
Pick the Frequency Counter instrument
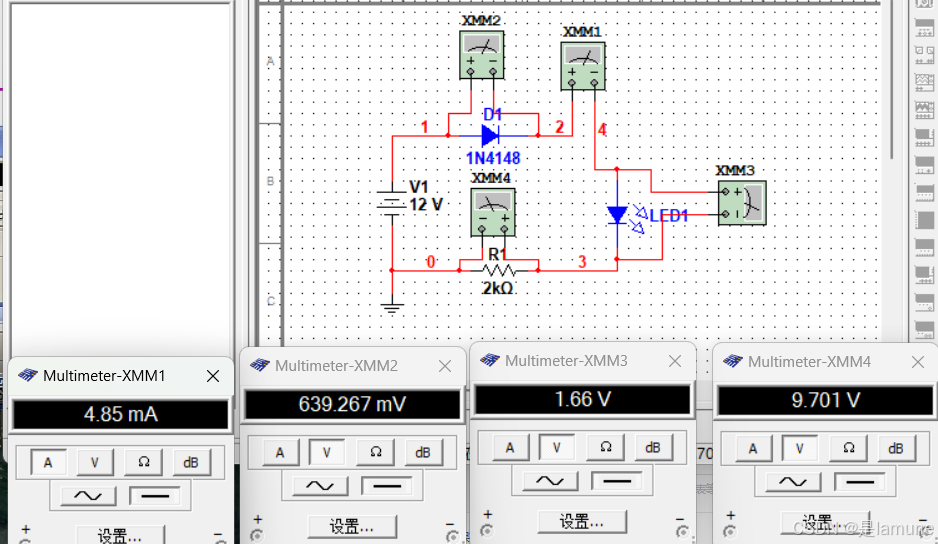924,165
